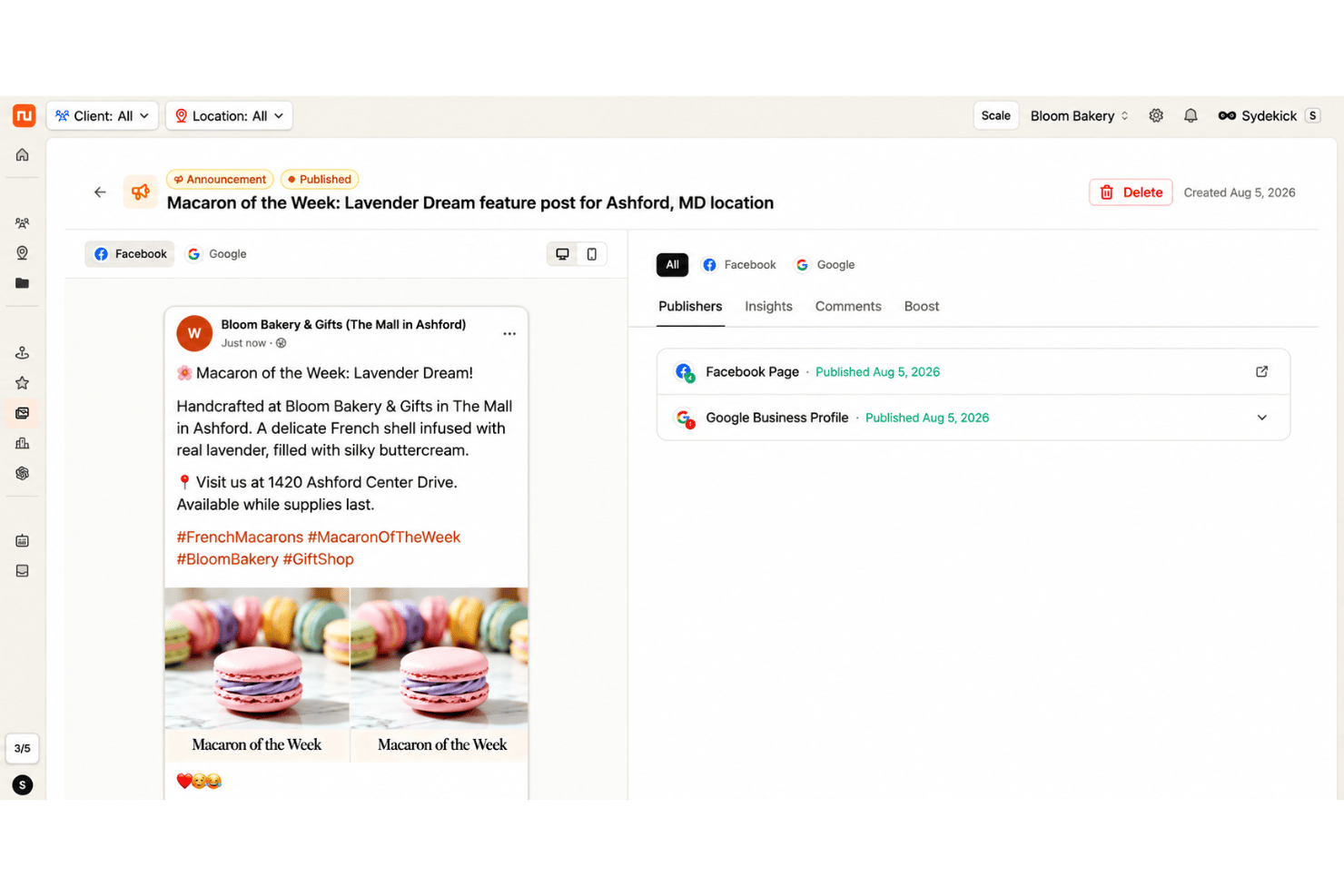Image resolution: width=1344 pixels, height=896 pixels.
Task: Open the Client: All dropdown
Action: click(103, 116)
